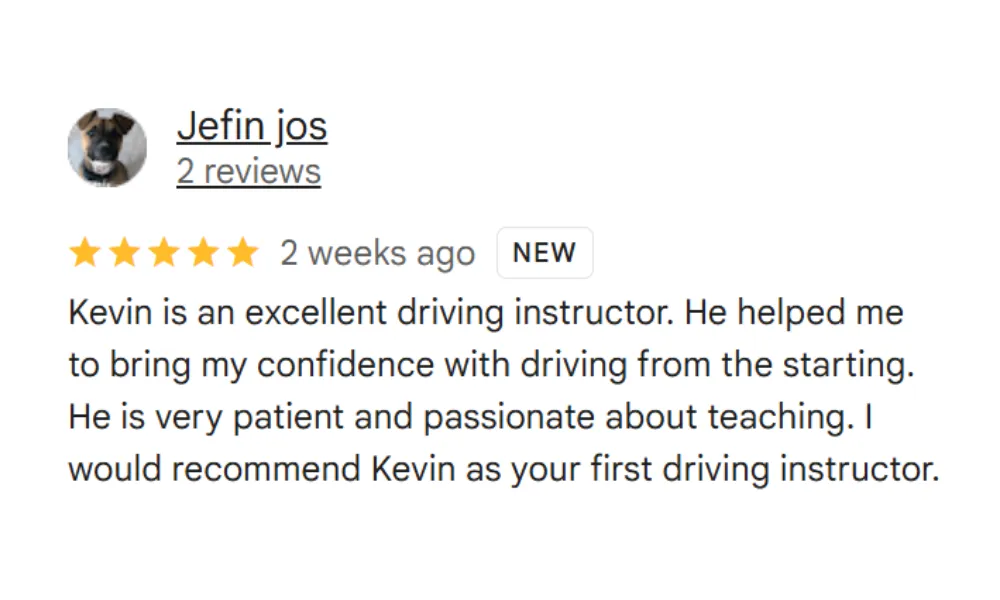This screenshot has height=600, width=1000.
Task: Open Jefin jos reviewer profile link
Action: (x=252, y=126)
